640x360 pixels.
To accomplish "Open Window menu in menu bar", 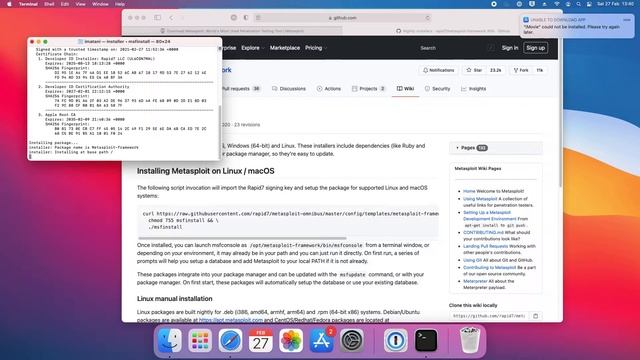I will pos(100,4).
